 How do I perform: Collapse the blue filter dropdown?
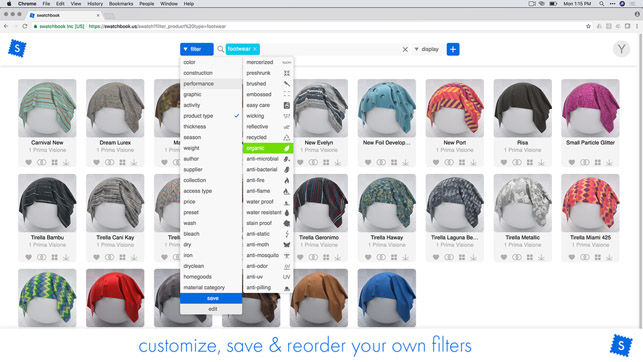click(x=196, y=49)
